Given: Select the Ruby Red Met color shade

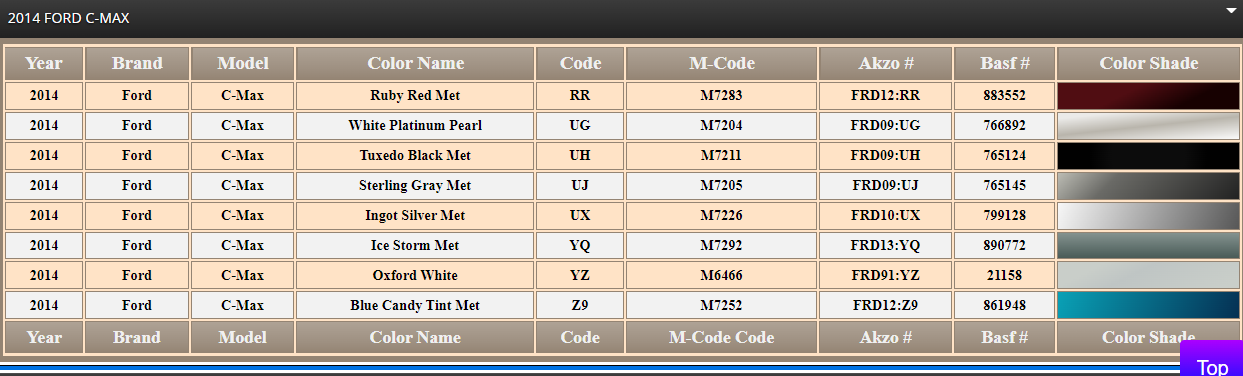Looking at the screenshot, I should click(x=1148, y=96).
